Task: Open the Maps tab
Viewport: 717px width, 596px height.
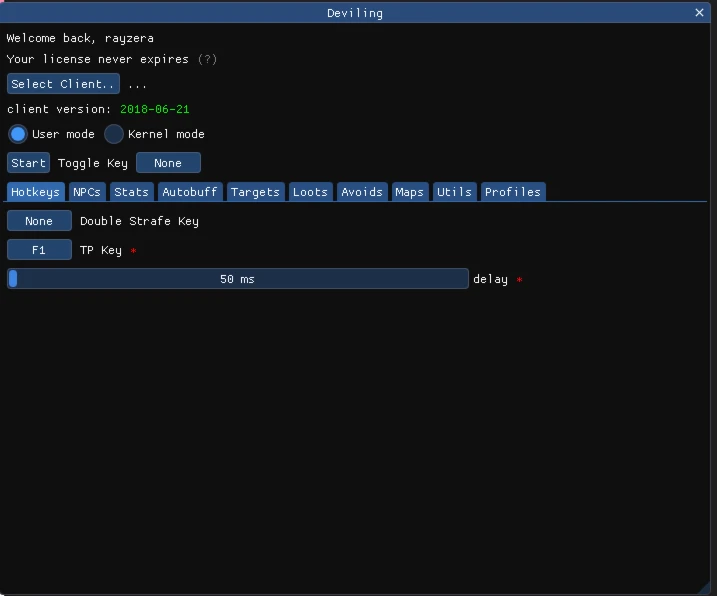Action: tap(409, 192)
